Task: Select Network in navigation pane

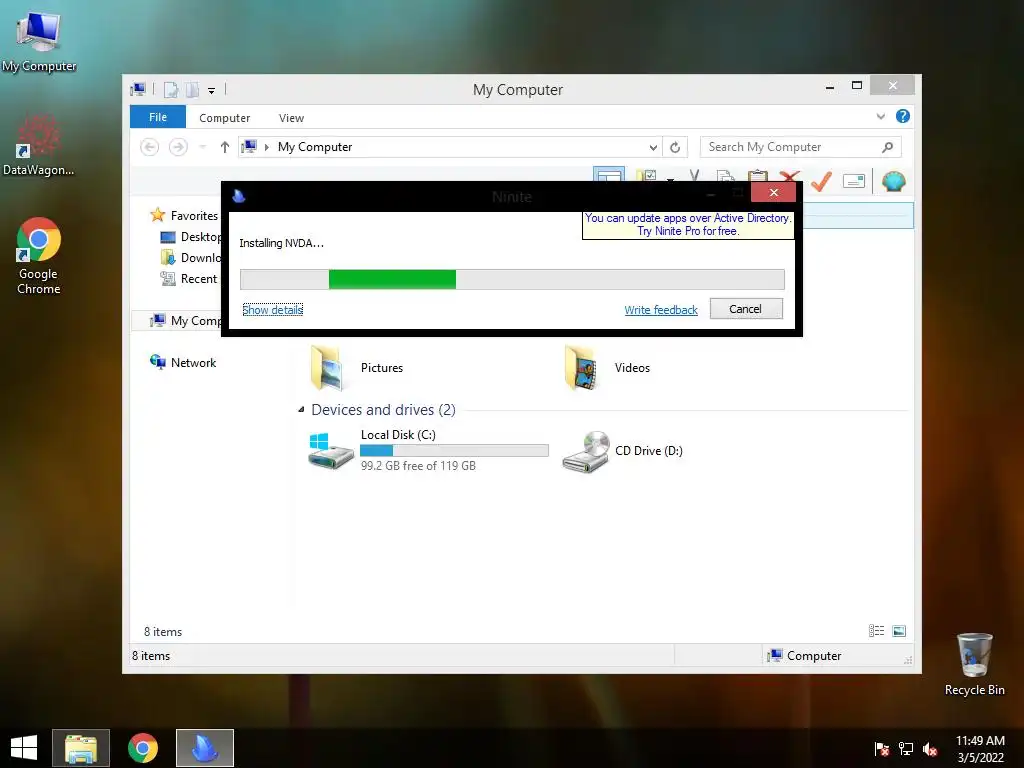Action: [184, 362]
